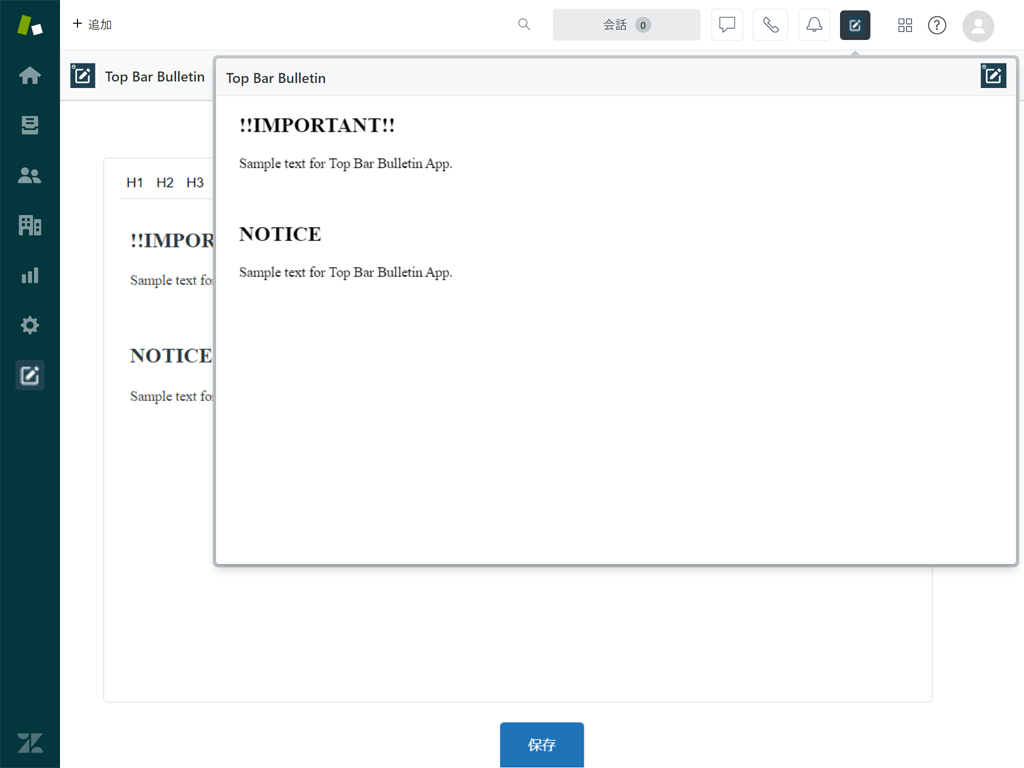The height and width of the screenshot is (768, 1024).
Task: Open search with the magnifier icon
Action: click(524, 25)
